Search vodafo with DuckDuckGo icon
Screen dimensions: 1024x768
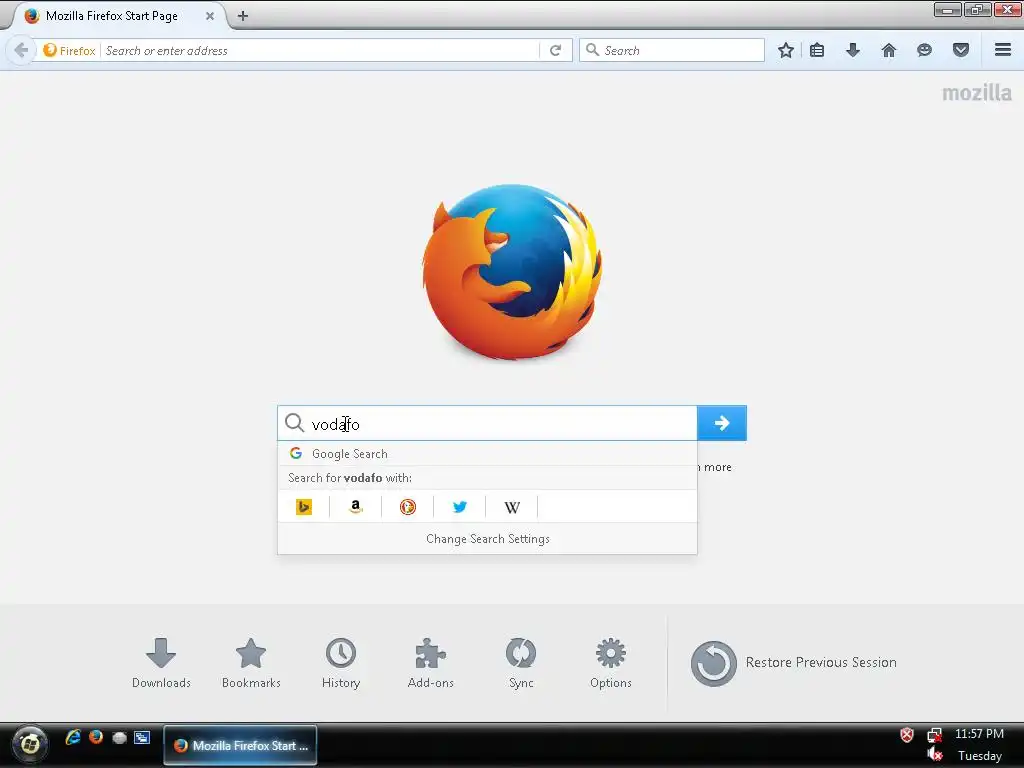pos(408,507)
